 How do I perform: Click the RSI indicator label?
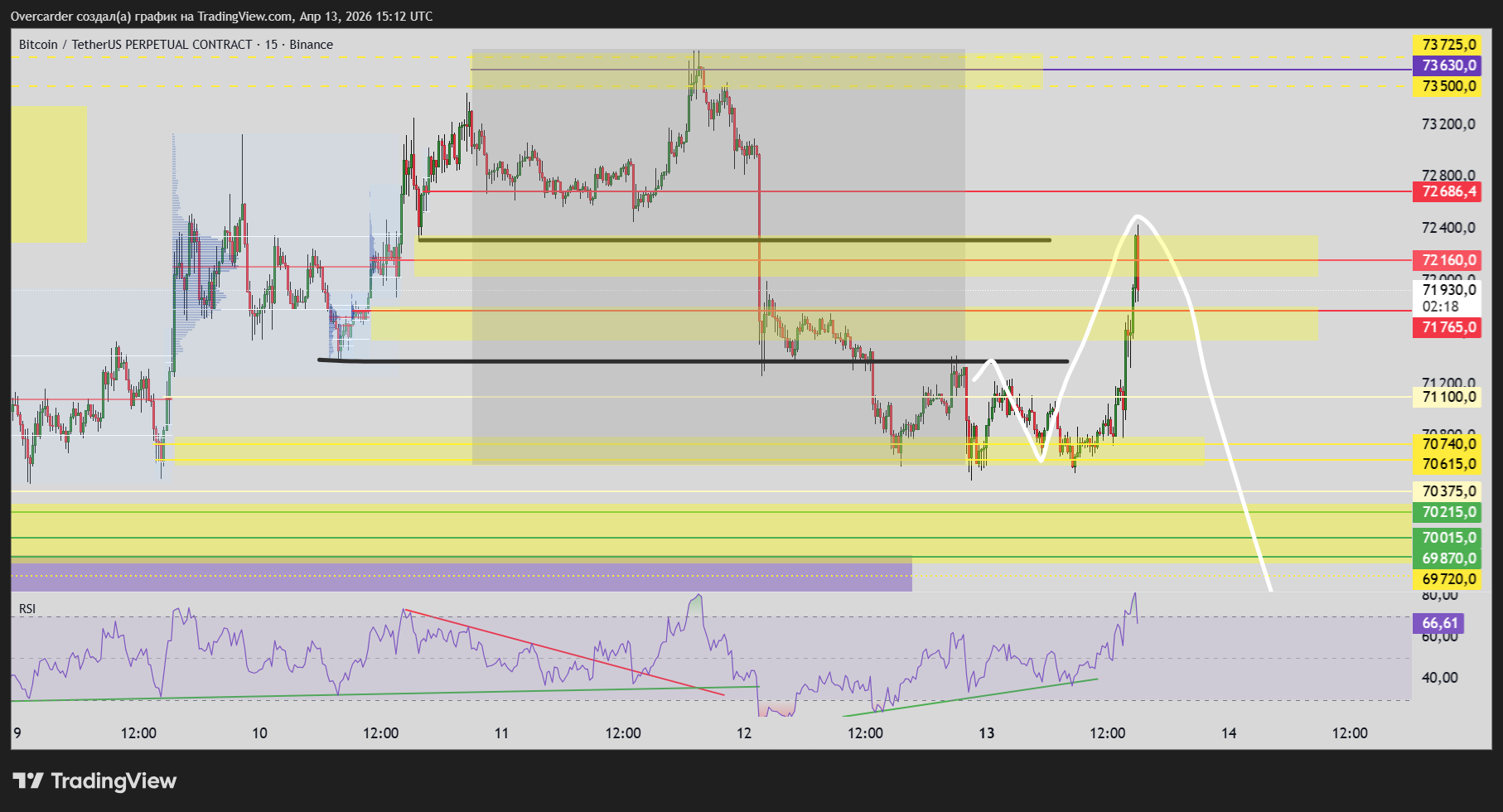click(x=27, y=609)
